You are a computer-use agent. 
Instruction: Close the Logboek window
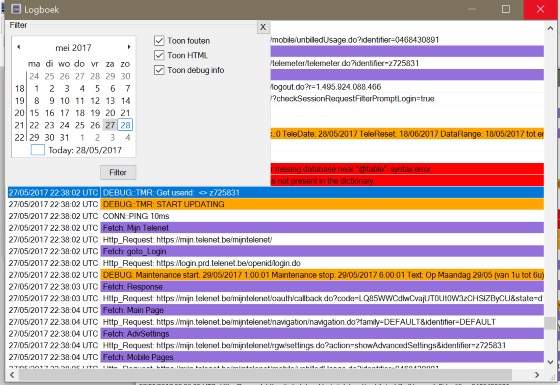tap(541, 9)
